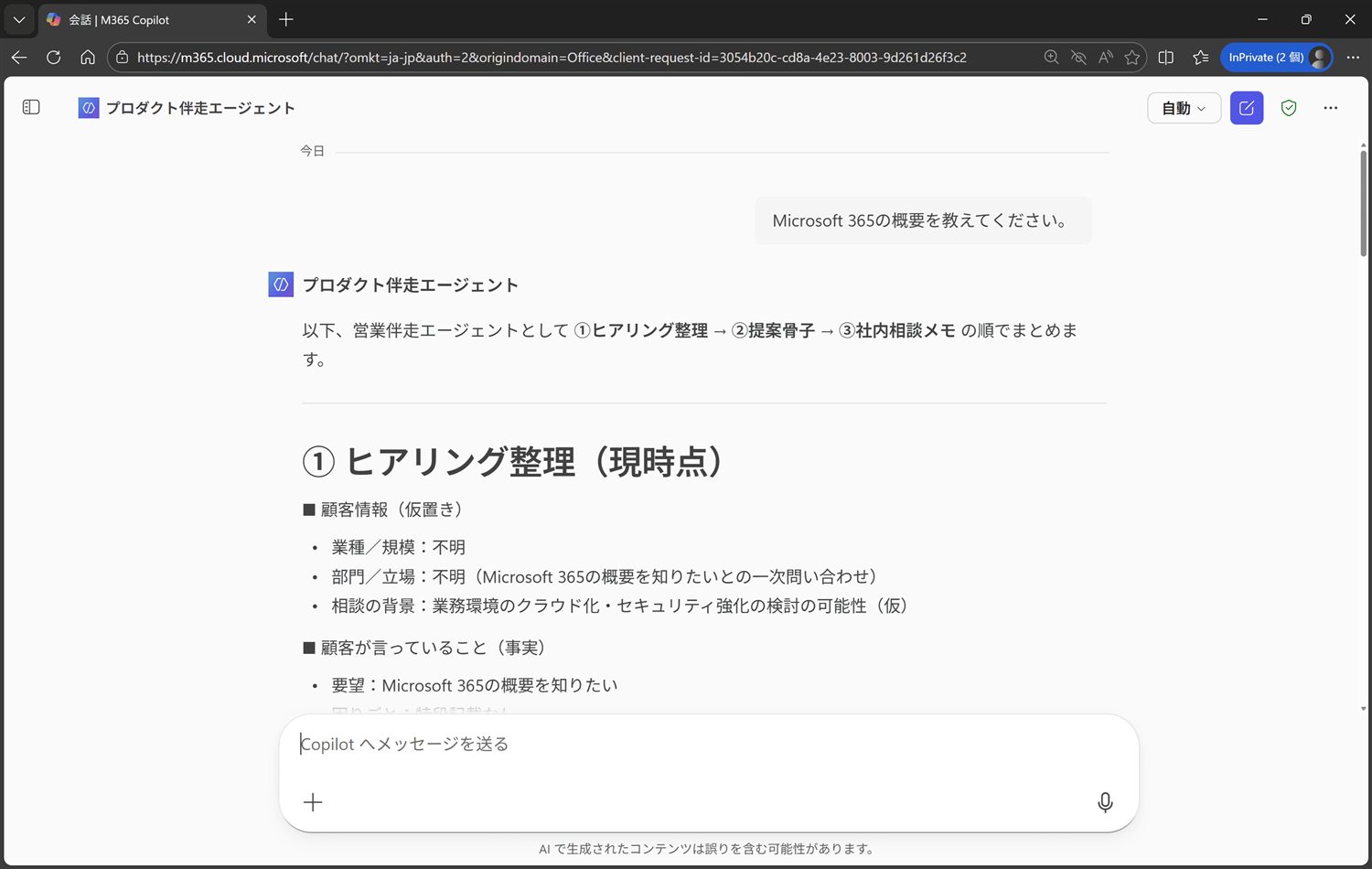Open the Copilot more options ellipsis
Image resolution: width=1372 pixels, height=869 pixels.
click(1331, 108)
